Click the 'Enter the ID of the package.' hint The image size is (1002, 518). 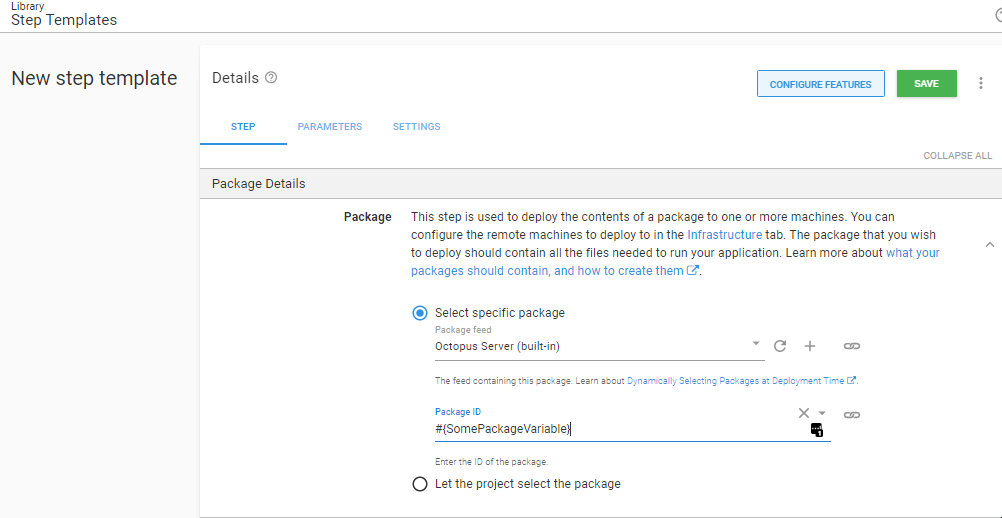(491, 462)
